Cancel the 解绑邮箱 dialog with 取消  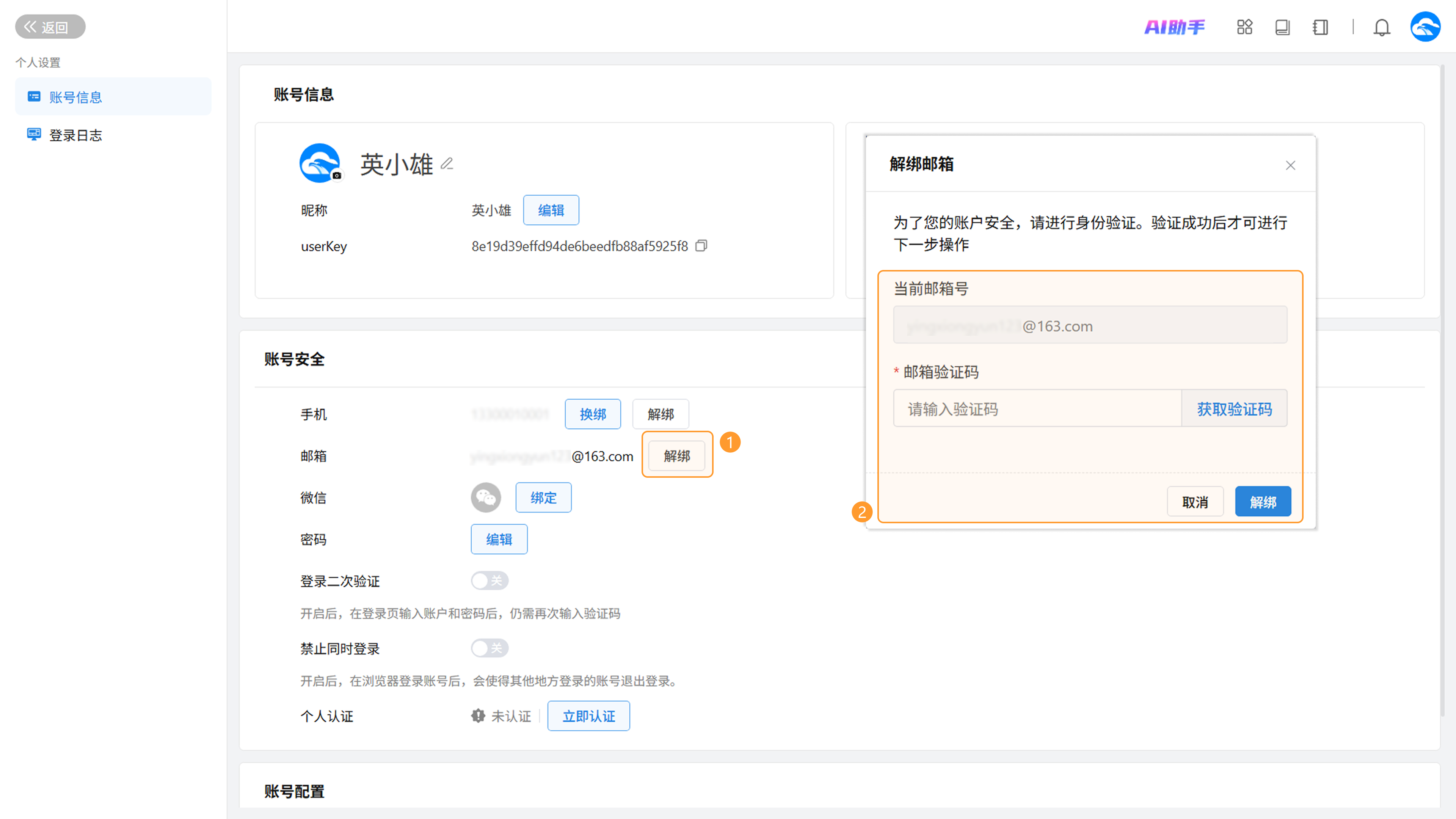coord(1195,502)
